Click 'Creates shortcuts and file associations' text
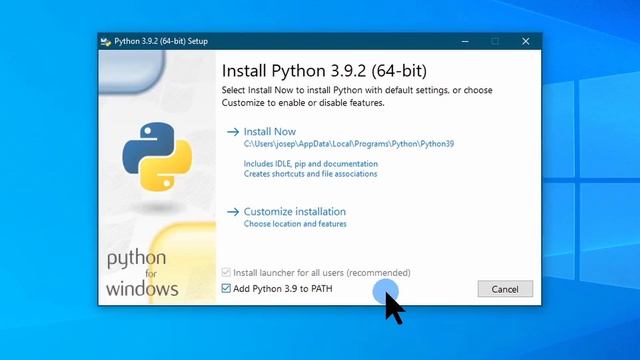The height and width of the screenshot is (360, 640). 310,174
